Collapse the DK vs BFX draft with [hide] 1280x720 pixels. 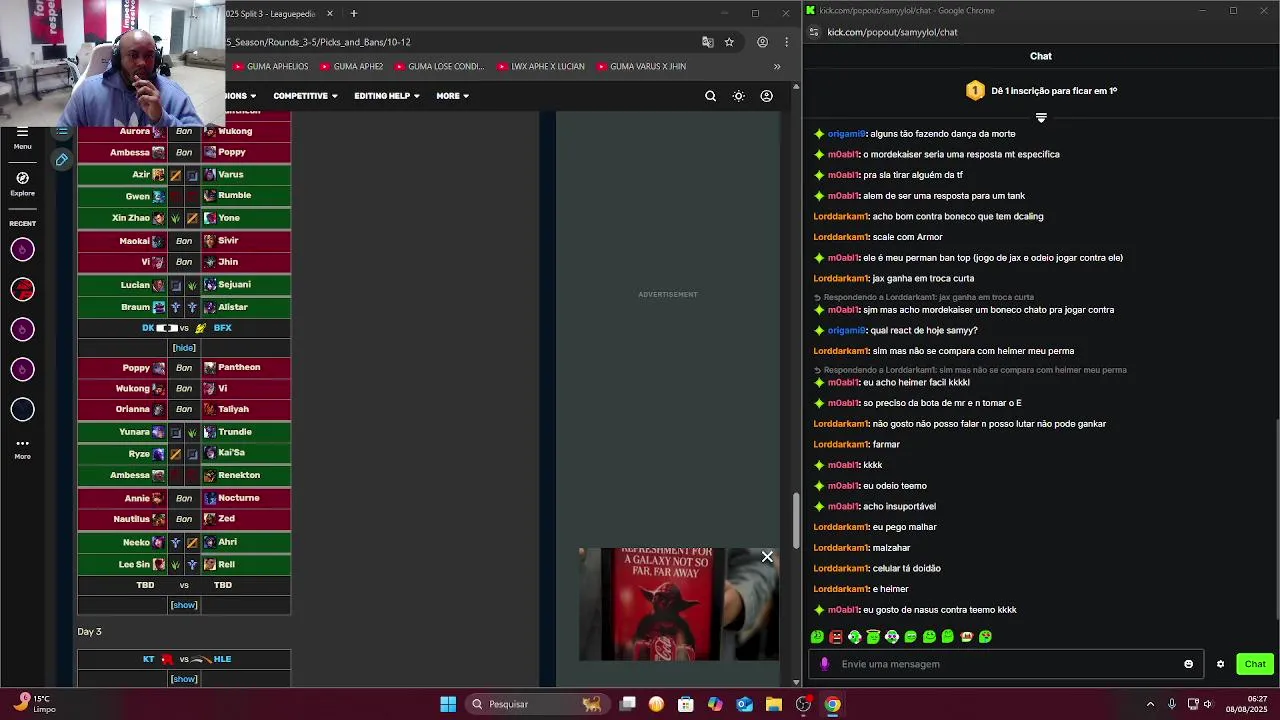[x=184, y=347]
